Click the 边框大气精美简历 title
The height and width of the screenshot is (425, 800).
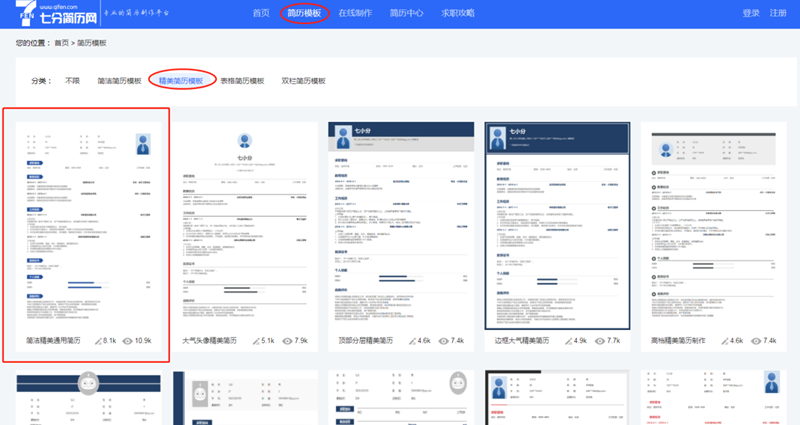tap(522, 340)
